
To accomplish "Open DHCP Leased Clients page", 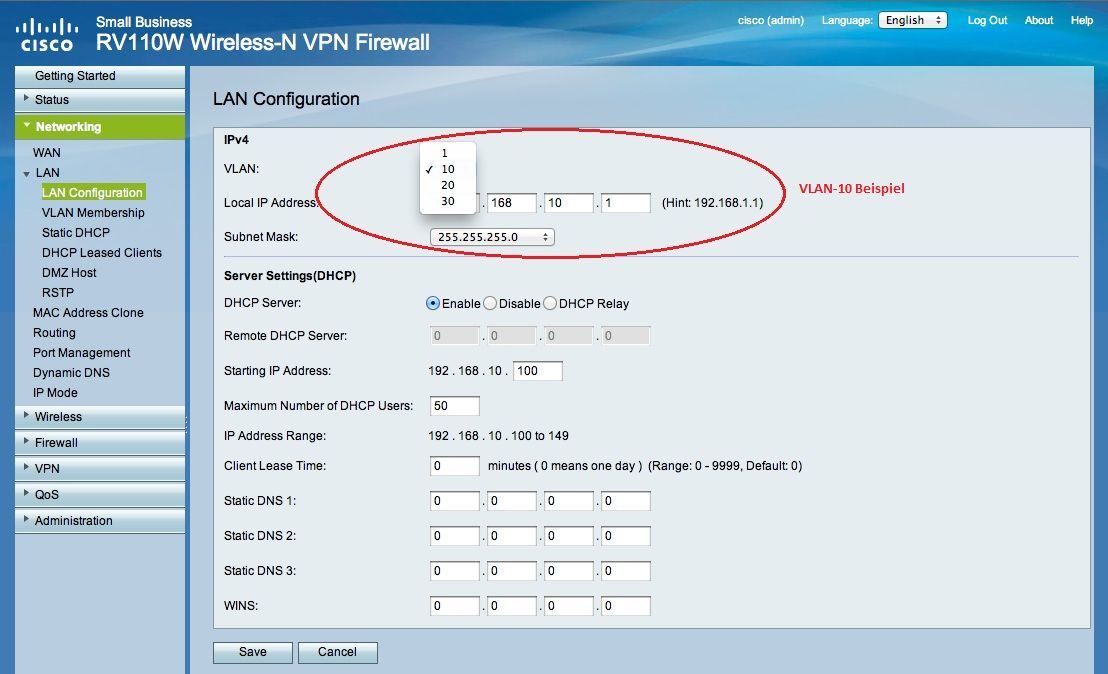I will [102, 252].
